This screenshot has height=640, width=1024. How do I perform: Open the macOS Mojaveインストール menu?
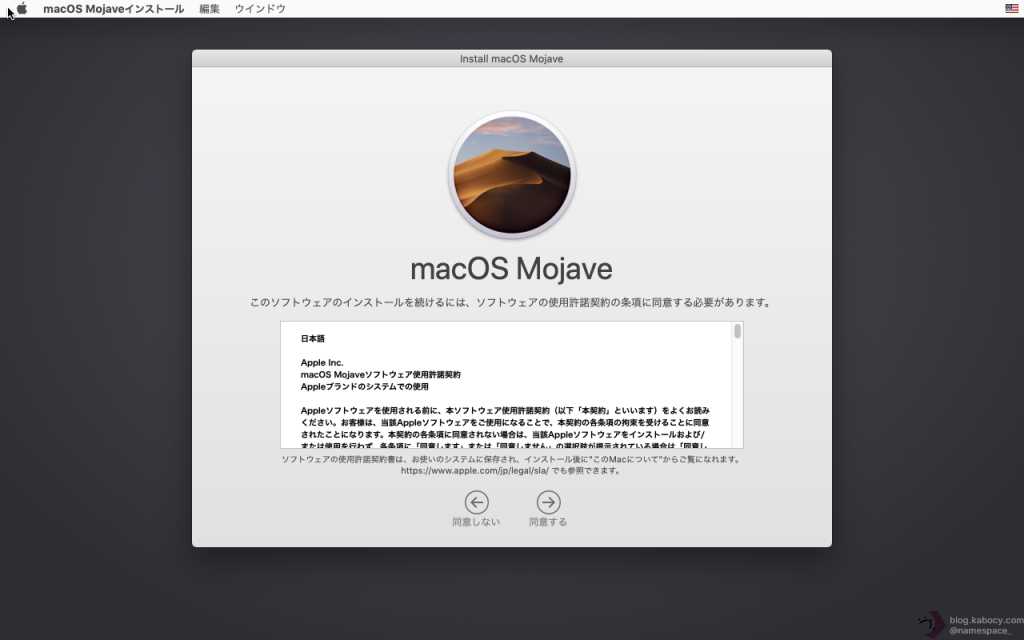(x=113, y=9)
